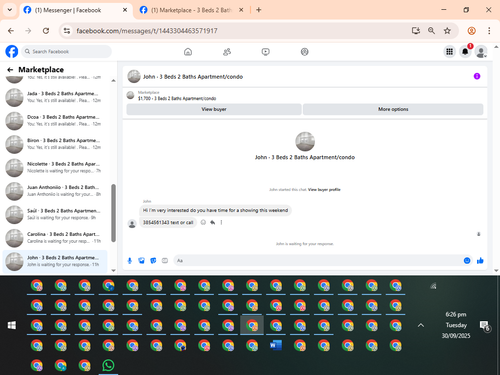Open the Juan Anthoniio conversation
The height and width of the screenshot is (375, 500).
(x=55, y=191)
